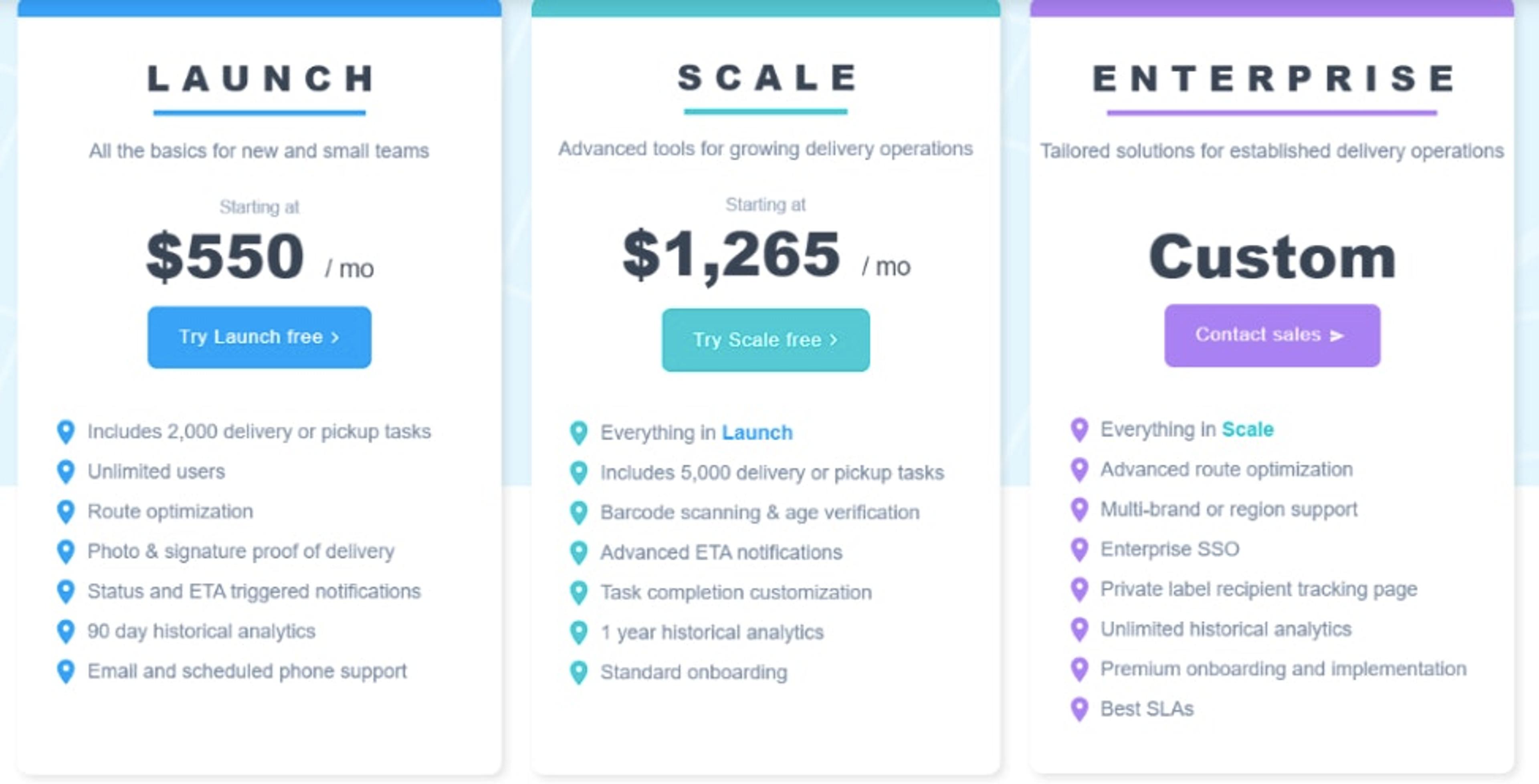The height and width of the screenshot is (784, 1539).
Task: Click the pin icon beside Email and scheduled phone support
Action: [x=66, y=672]
